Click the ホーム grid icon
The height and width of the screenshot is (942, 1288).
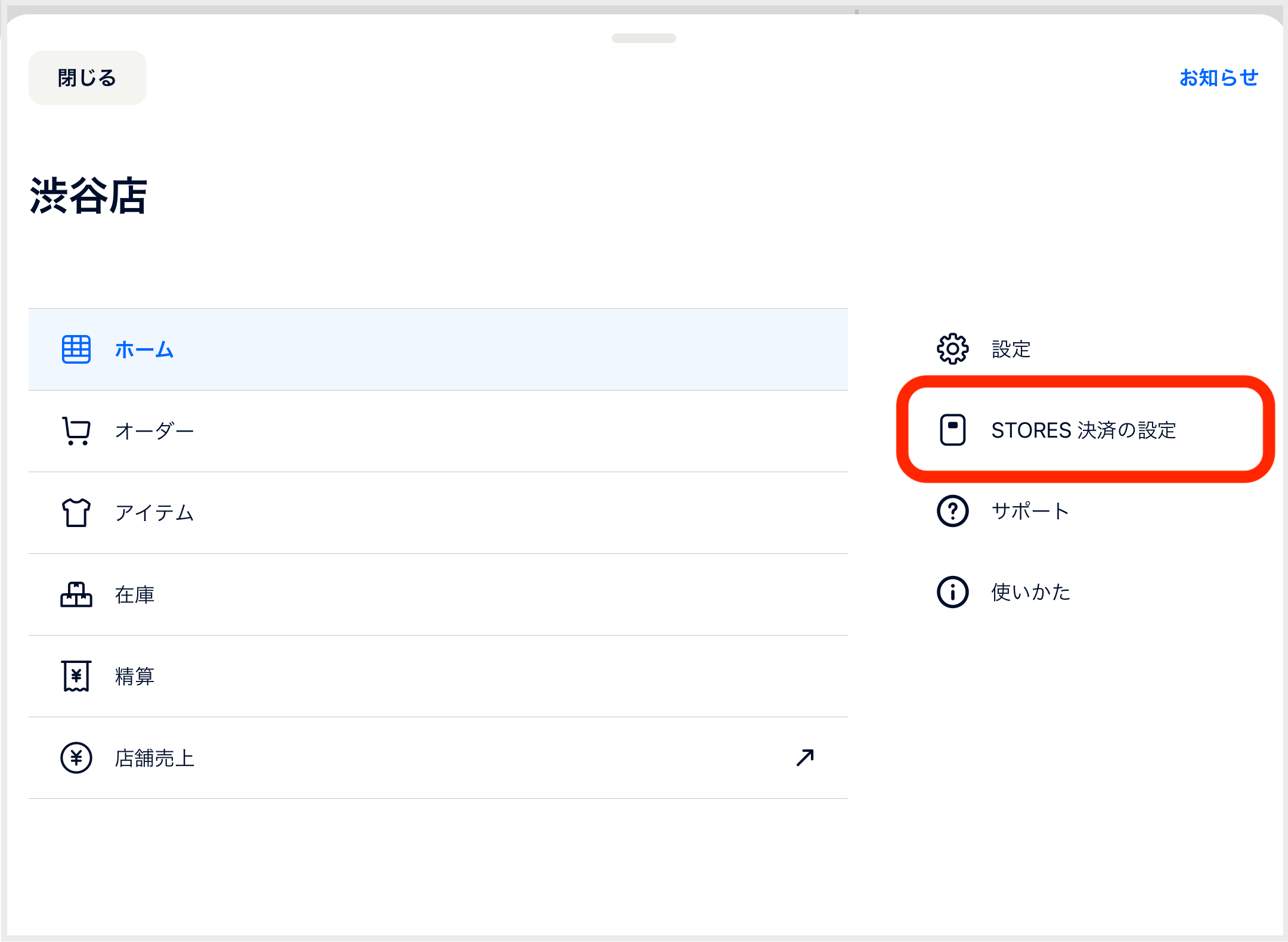[76, 349]
